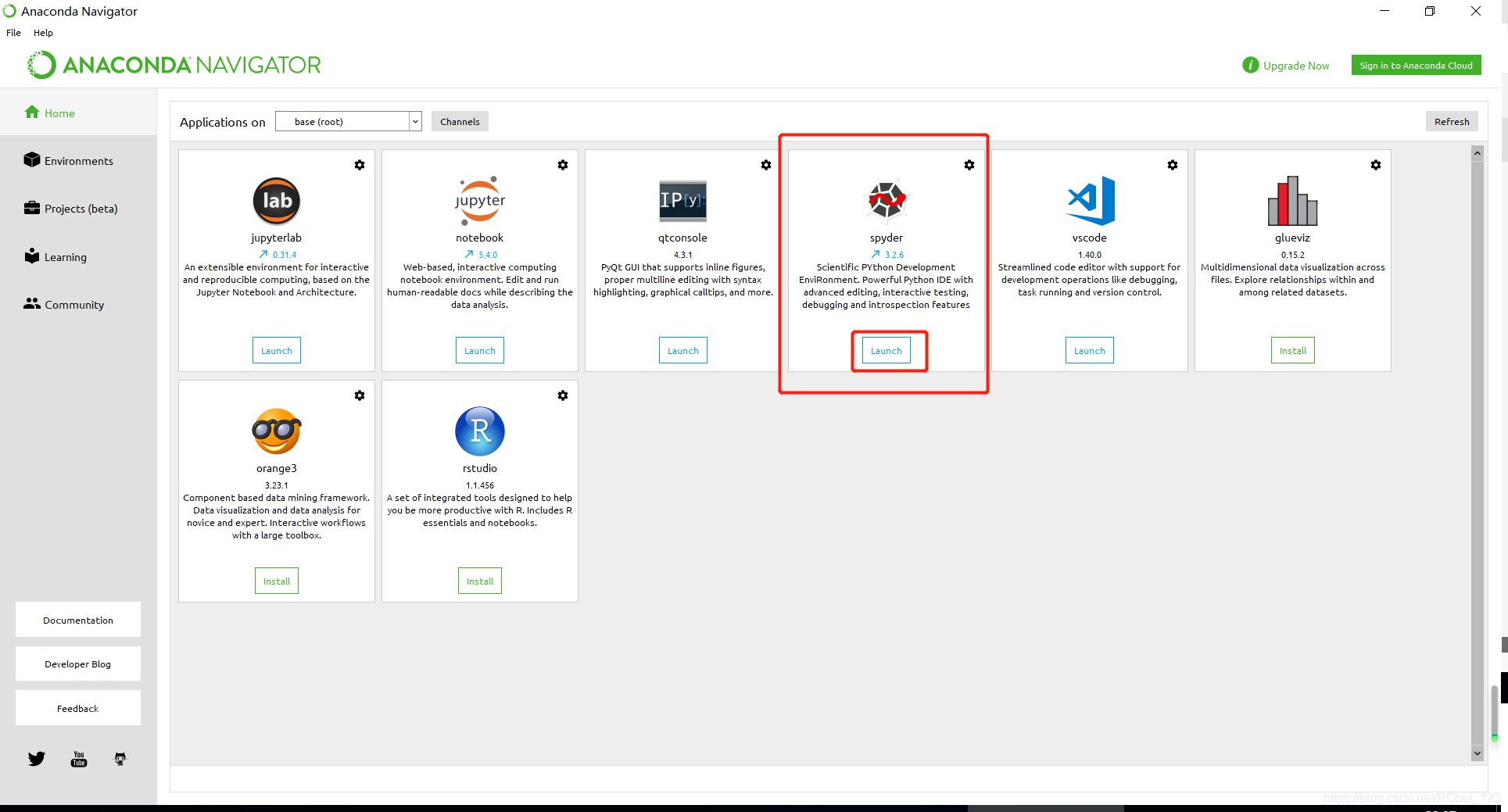Open Community tab
1508x812 pixels.
click(78, 305)
